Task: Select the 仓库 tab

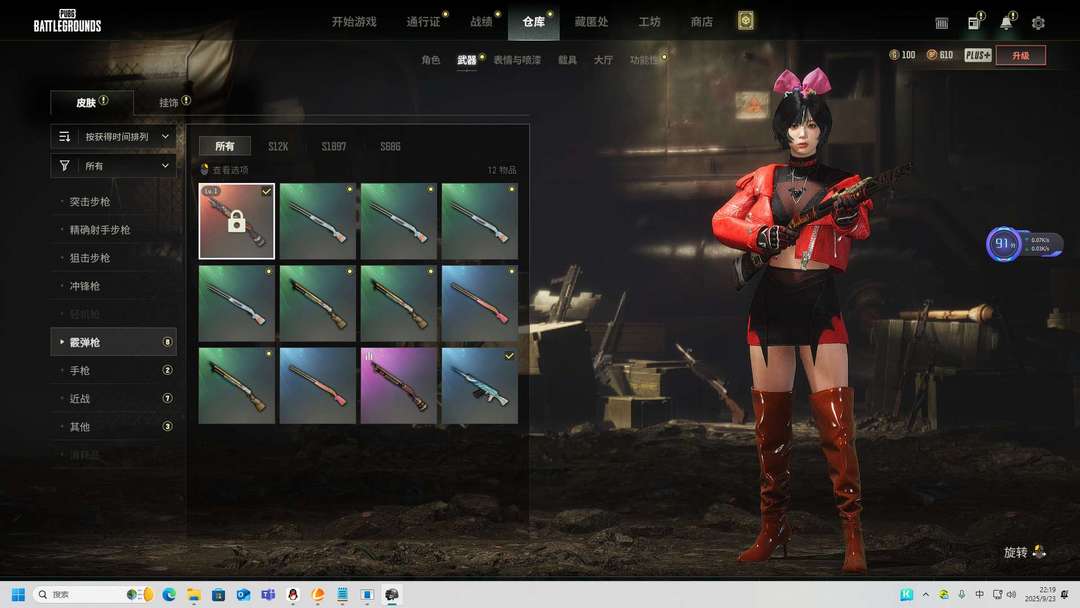Action: [534, 22]
